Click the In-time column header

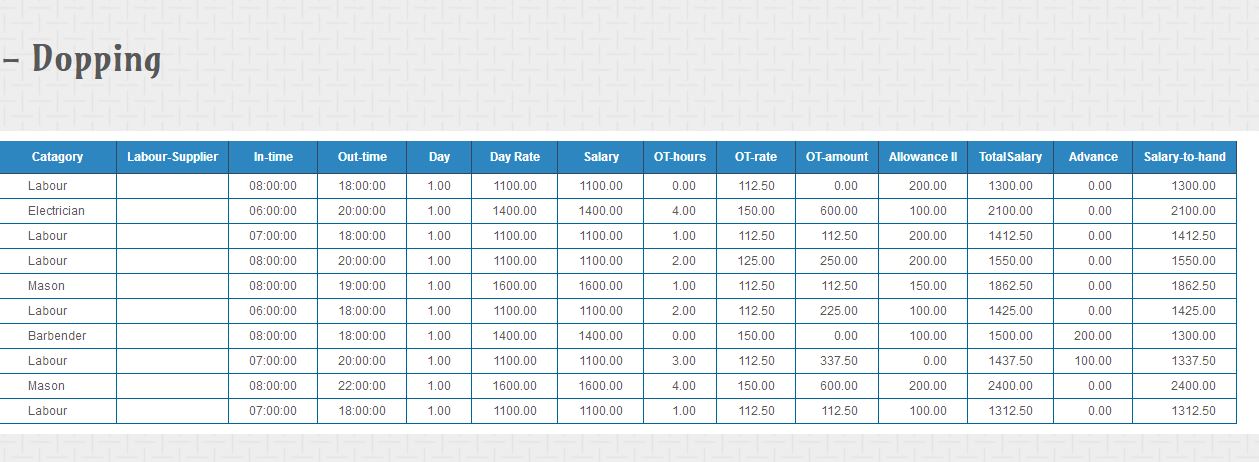click(273, 157)
